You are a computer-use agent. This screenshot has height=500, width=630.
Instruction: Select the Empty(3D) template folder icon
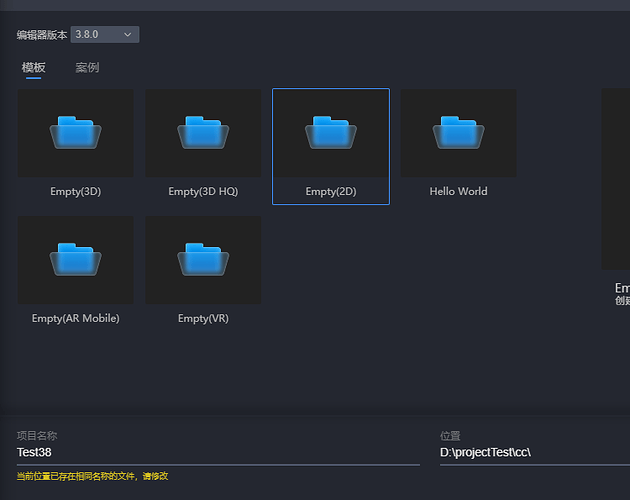click(x=76, y=132)
